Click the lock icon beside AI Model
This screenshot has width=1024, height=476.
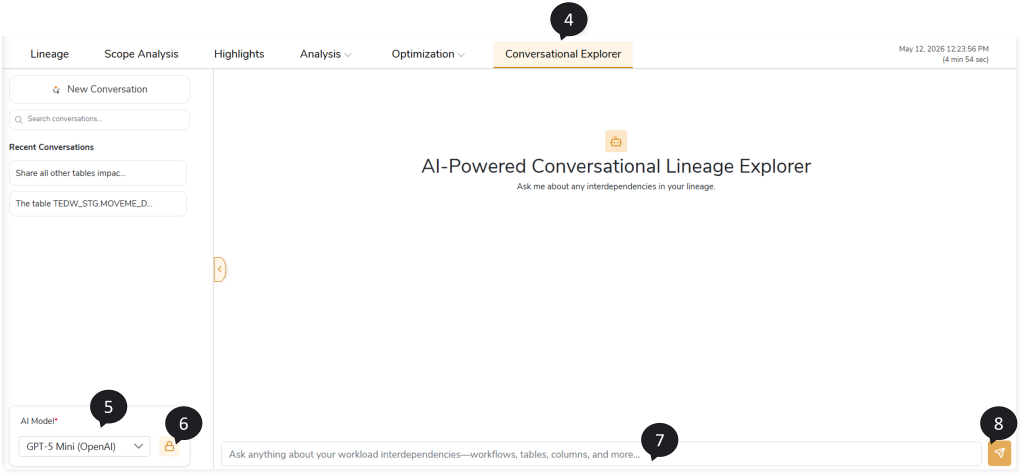pos(169,447)
